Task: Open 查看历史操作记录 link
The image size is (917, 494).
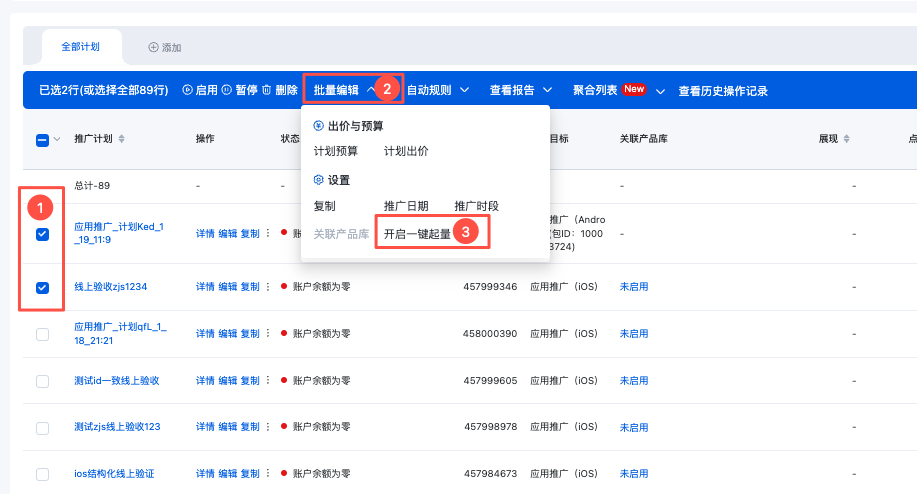Action: click(722, 91)
